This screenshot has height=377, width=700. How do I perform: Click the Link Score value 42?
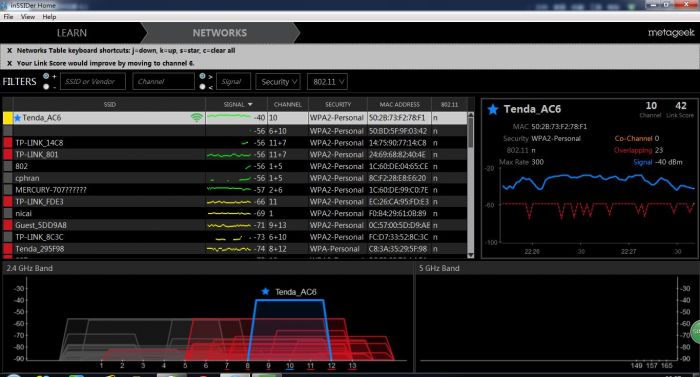[x=680, y=106]
